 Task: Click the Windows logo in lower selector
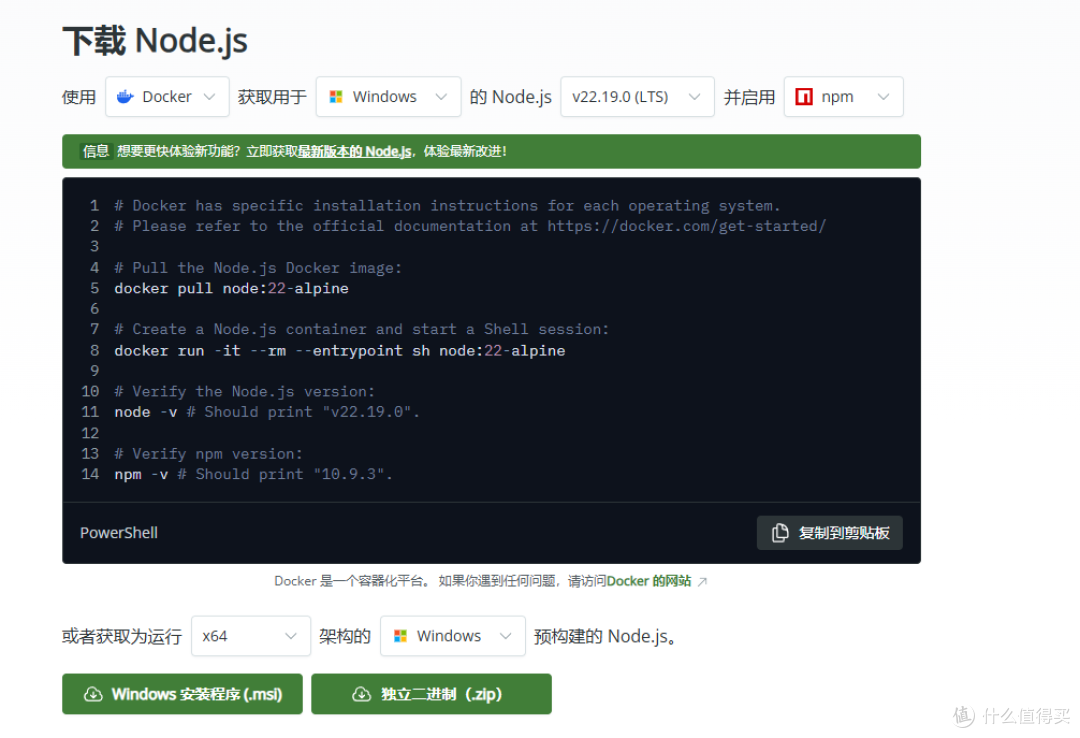[400, 636]
